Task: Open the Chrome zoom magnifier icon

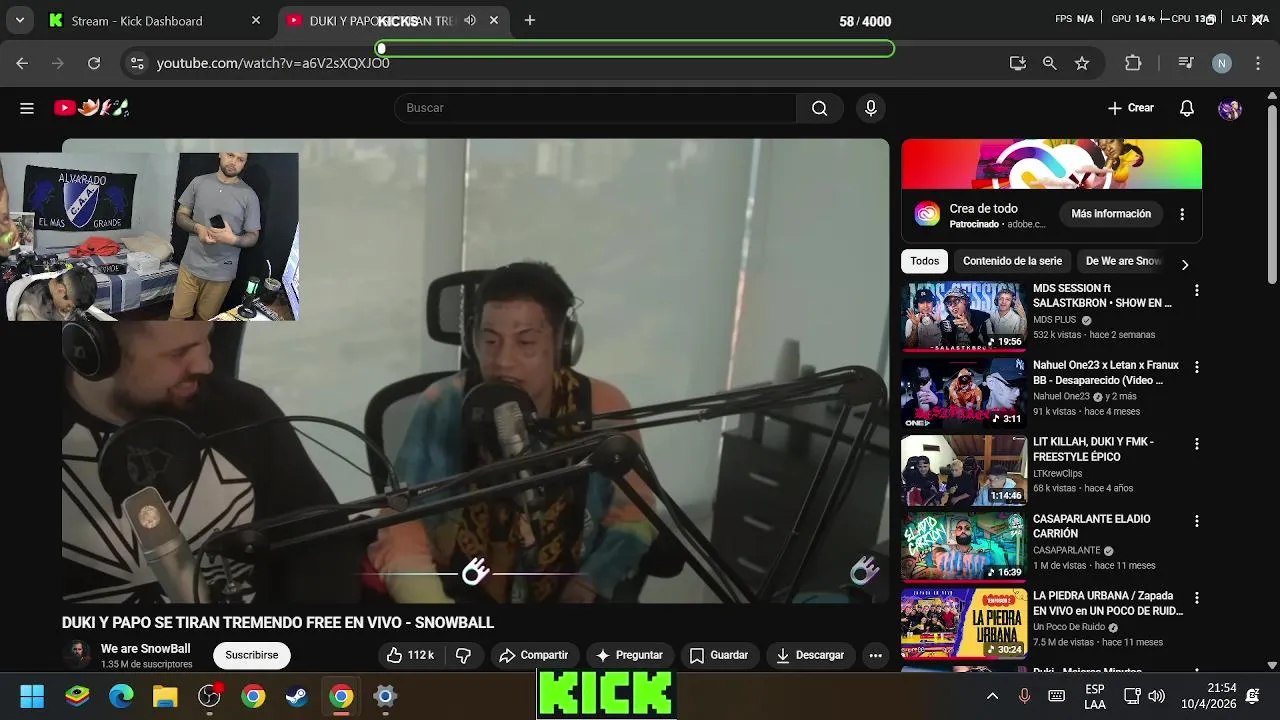Action: click(x=1049, y=63)
